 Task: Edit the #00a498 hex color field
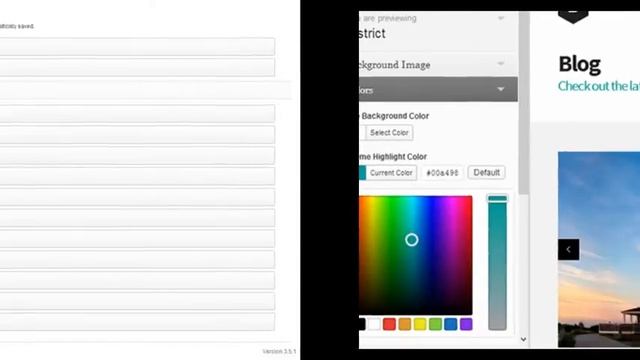pos(442,173)
